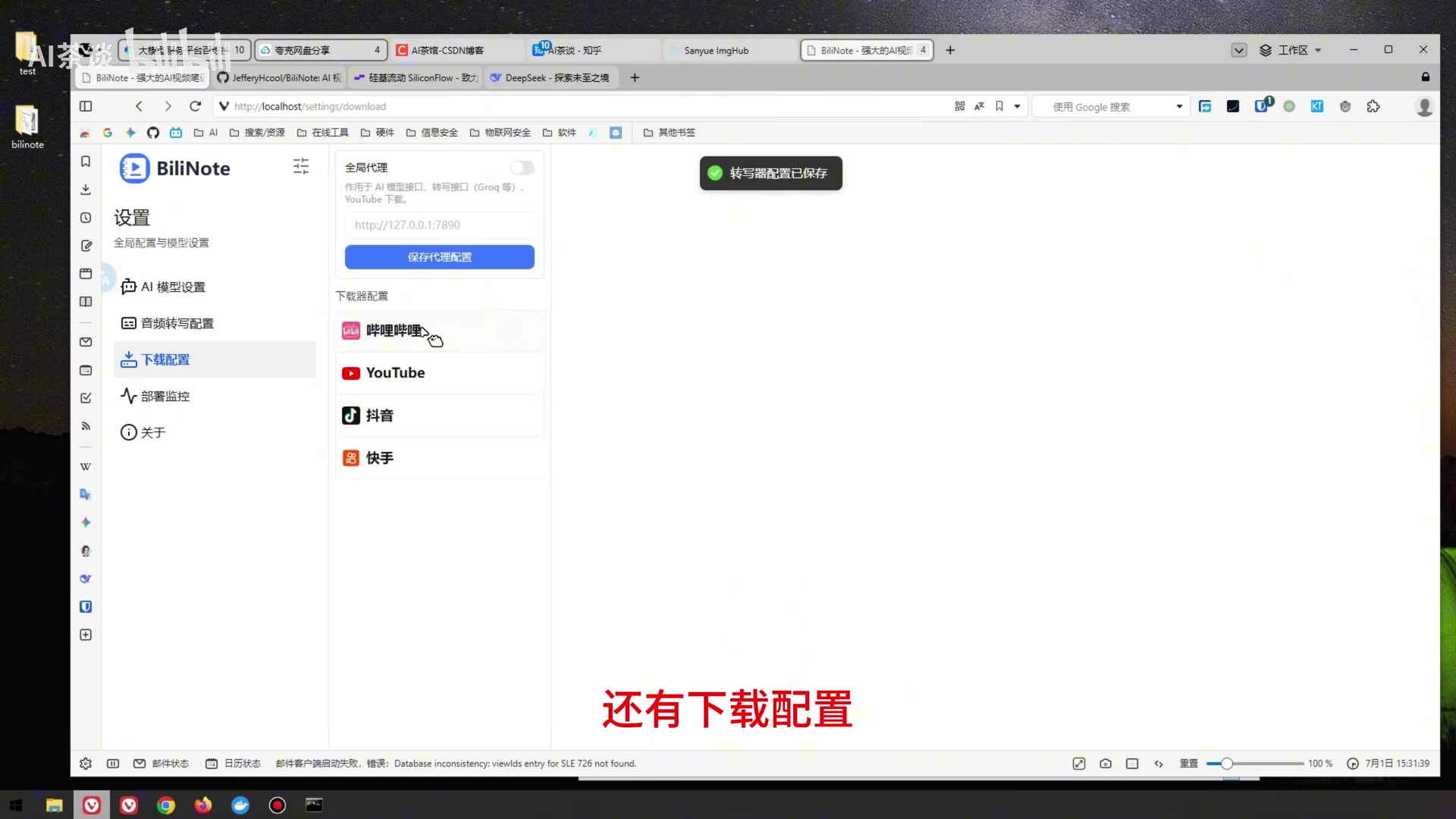Switch to the Sanyue ImgHub tab
This screenshot has height=819, width=1456.
pyautogui.click(x=730, y=50)
